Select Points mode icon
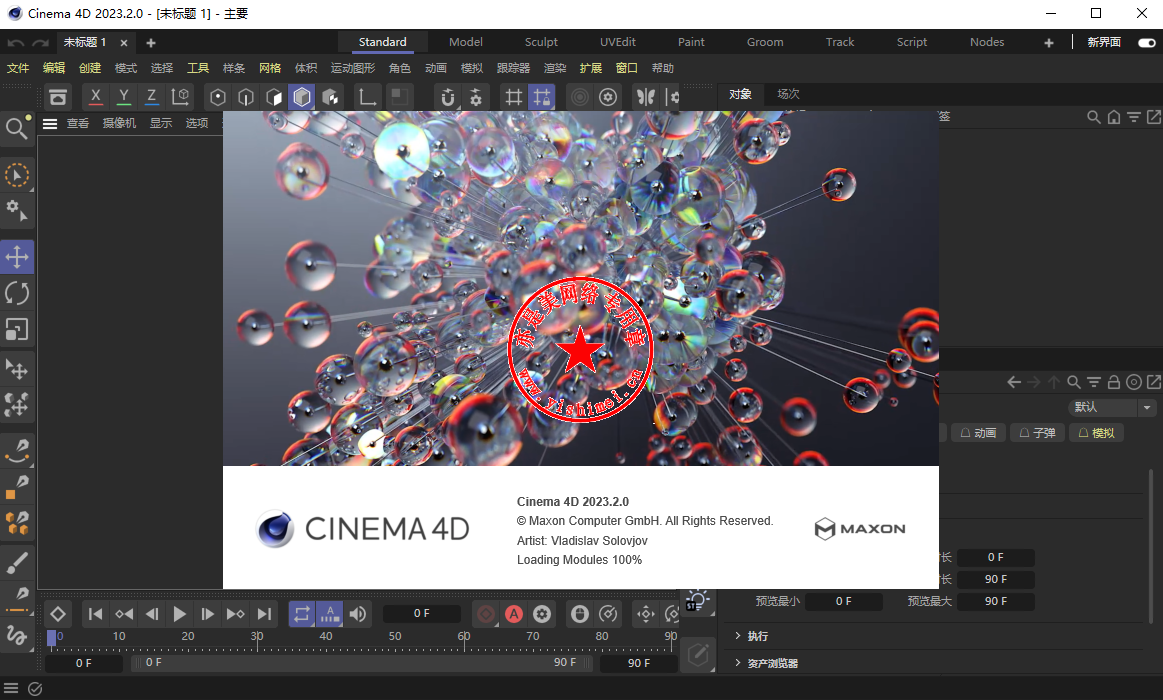 (x=217, y=97)
